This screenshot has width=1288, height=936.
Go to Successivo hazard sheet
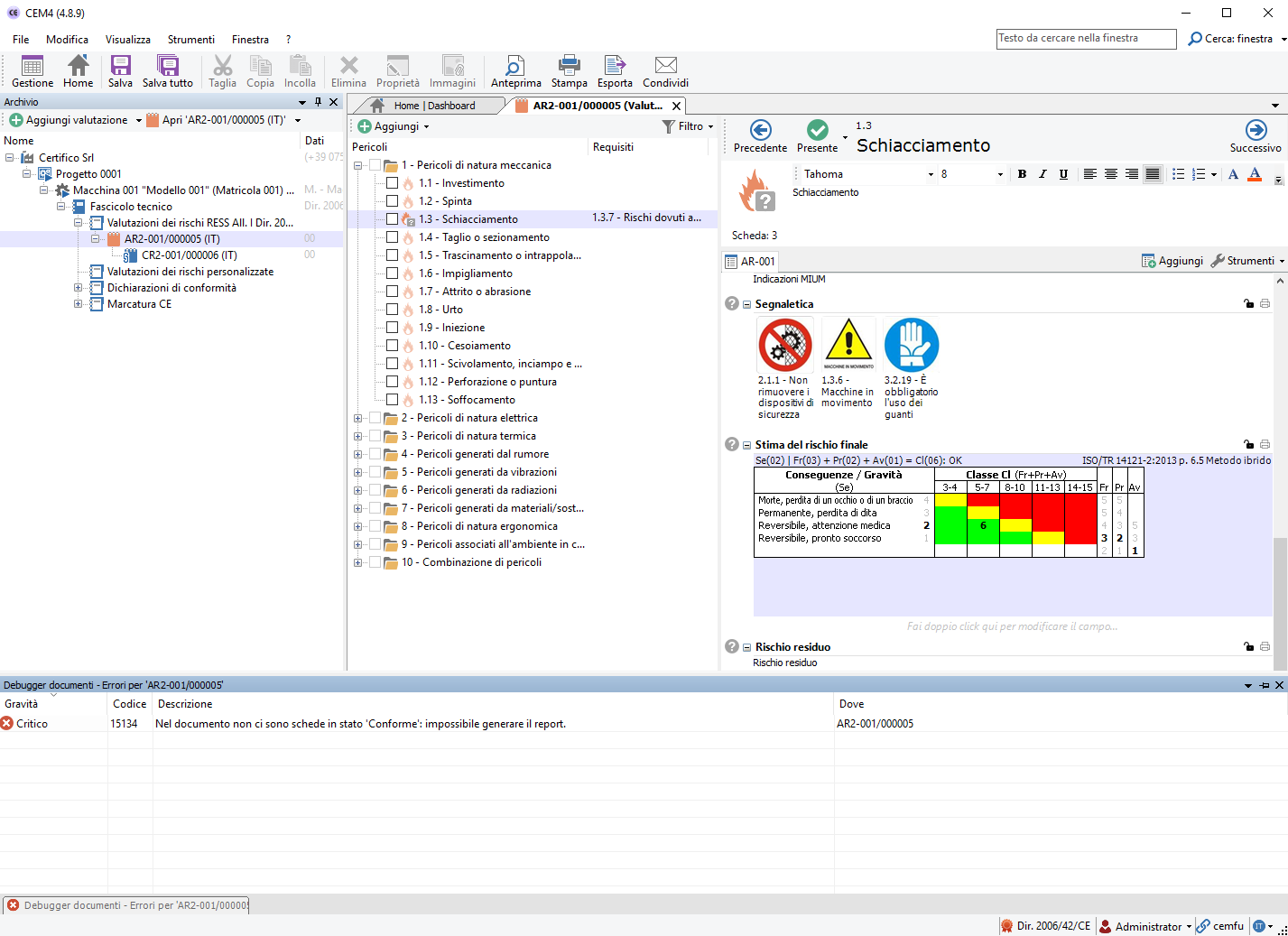click(x=1256, y=136)
